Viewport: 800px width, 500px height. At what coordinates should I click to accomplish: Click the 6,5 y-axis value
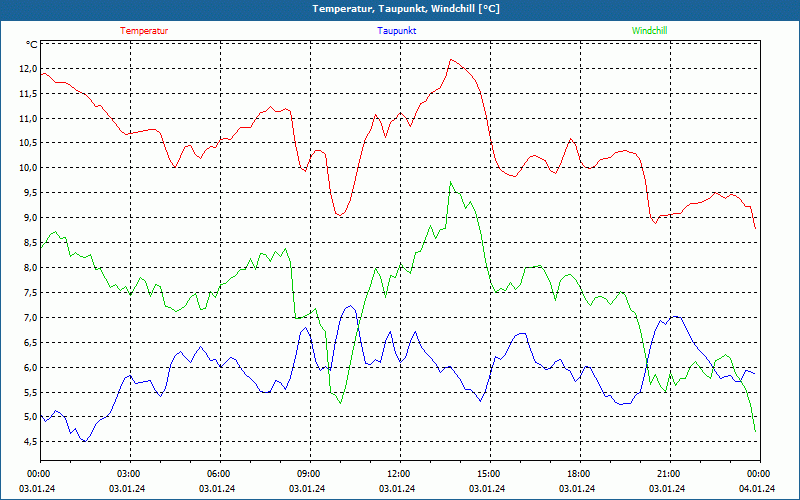(x=31, y=343)
